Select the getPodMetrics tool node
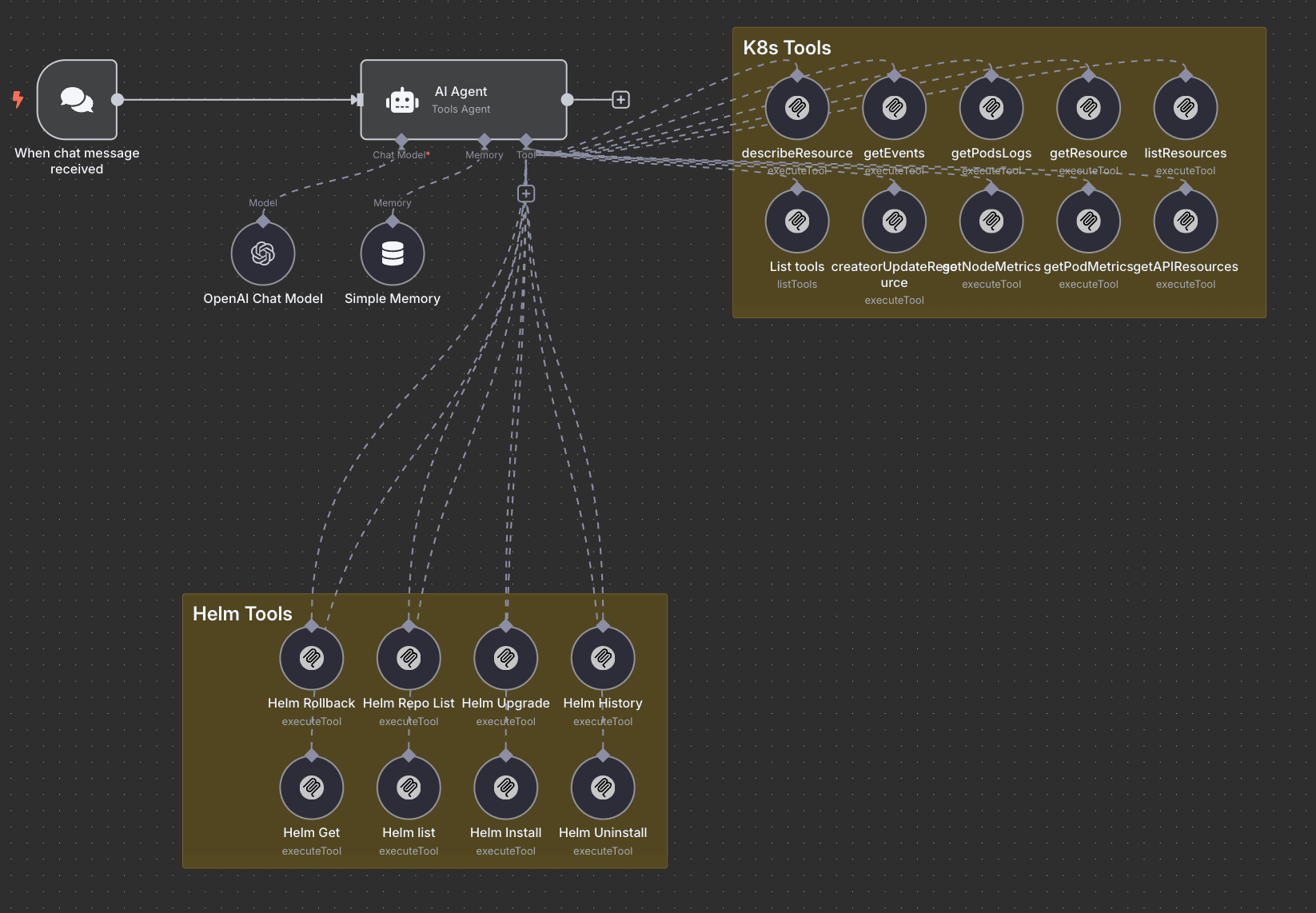This screenshot has height=913, width=1316. coord(1088,221)
